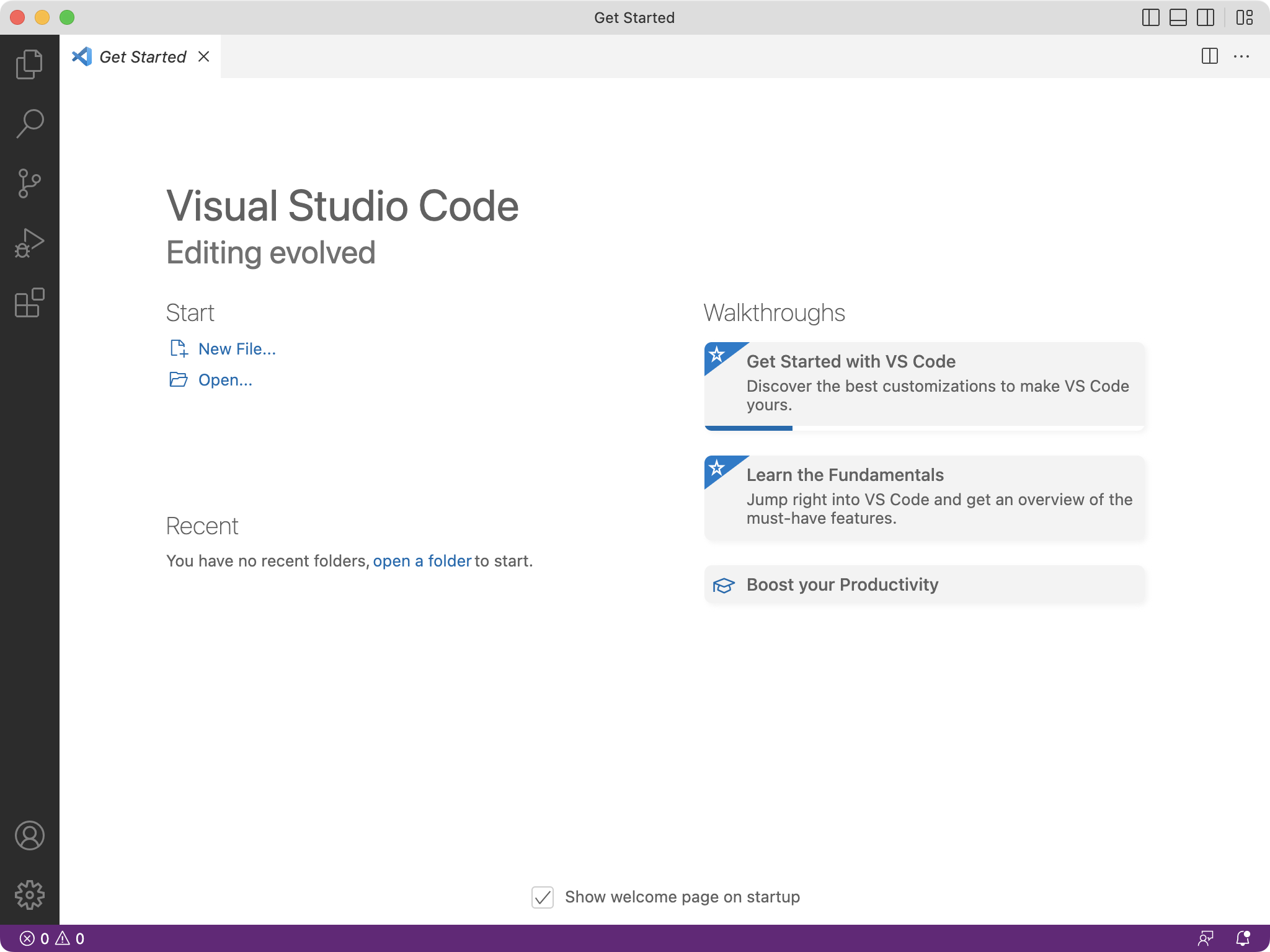1270x952 pixels.
Task: Open the Extensions marketplace view
Action: [x=29, y=303]
